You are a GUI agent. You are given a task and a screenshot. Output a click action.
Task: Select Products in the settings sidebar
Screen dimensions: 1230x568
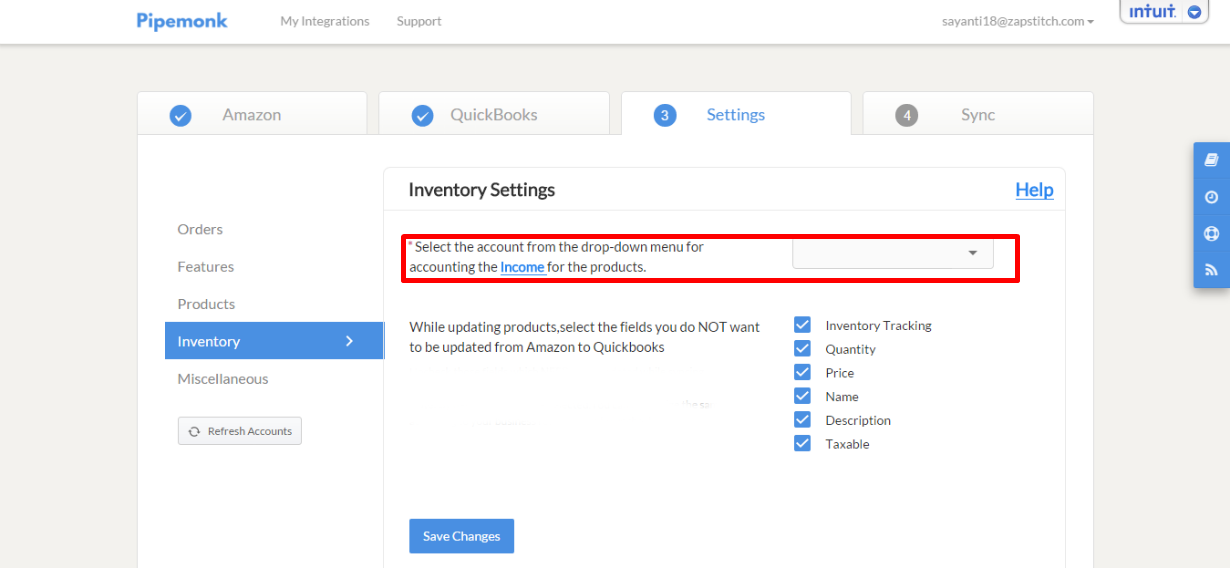[x=206, y=303]
